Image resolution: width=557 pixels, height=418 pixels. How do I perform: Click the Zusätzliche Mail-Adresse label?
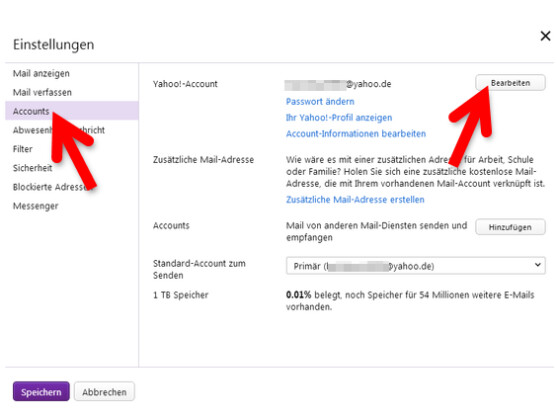[203, 160]
